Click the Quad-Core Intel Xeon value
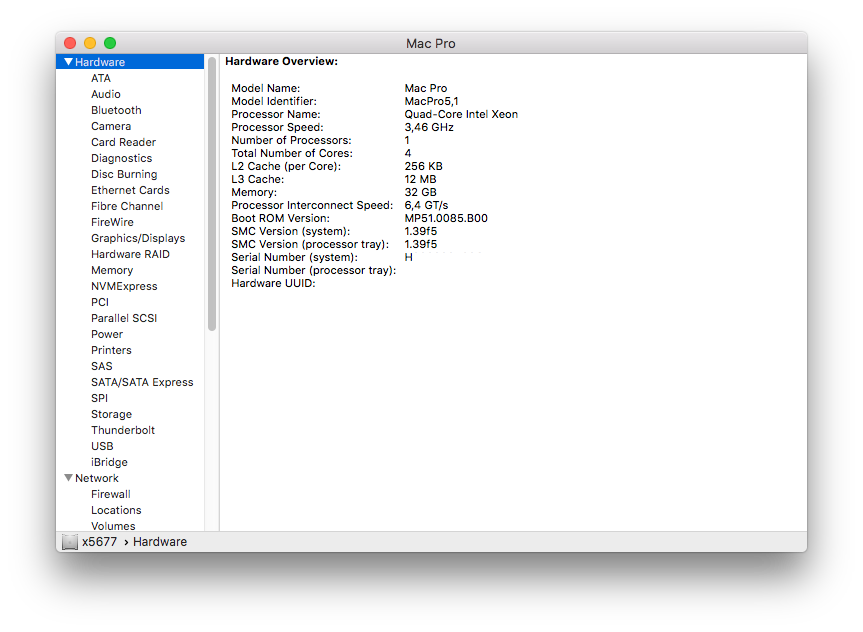Image resolution: width=863 pixels, height=632 pixels. (461, 114)
